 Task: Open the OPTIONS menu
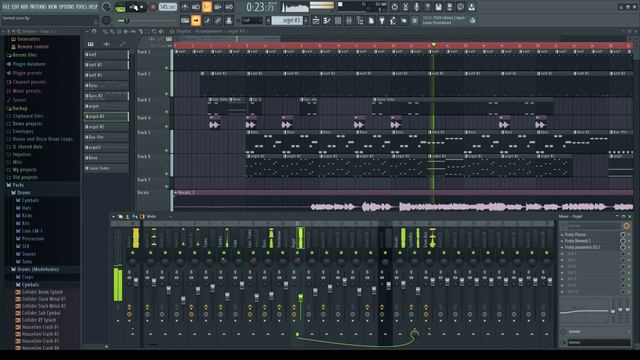(x=67, y=7)
